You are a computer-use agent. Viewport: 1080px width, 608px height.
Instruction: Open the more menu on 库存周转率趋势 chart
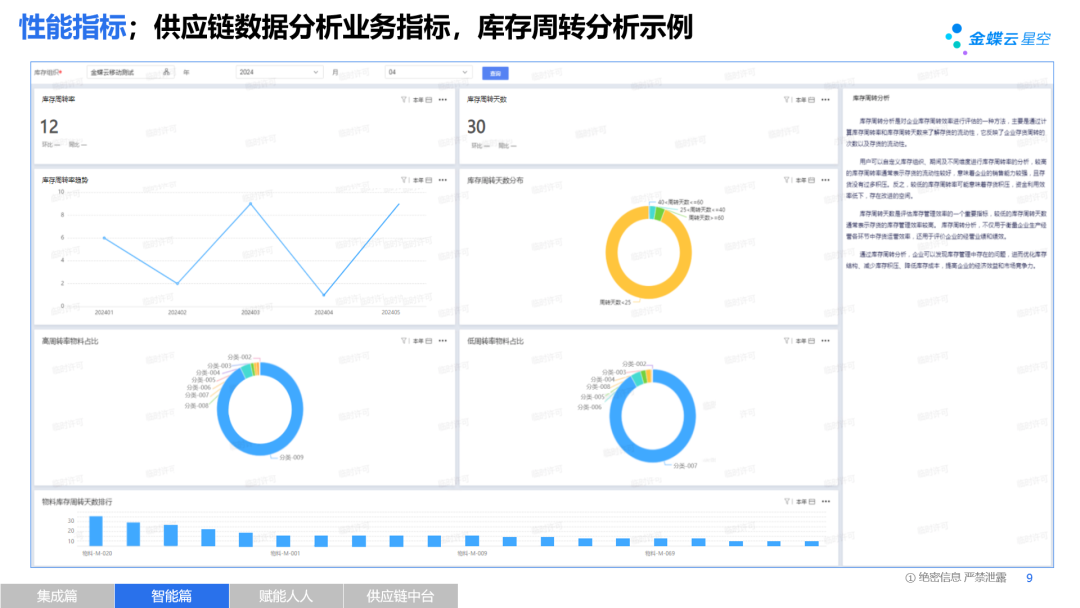tap(443, 180)
